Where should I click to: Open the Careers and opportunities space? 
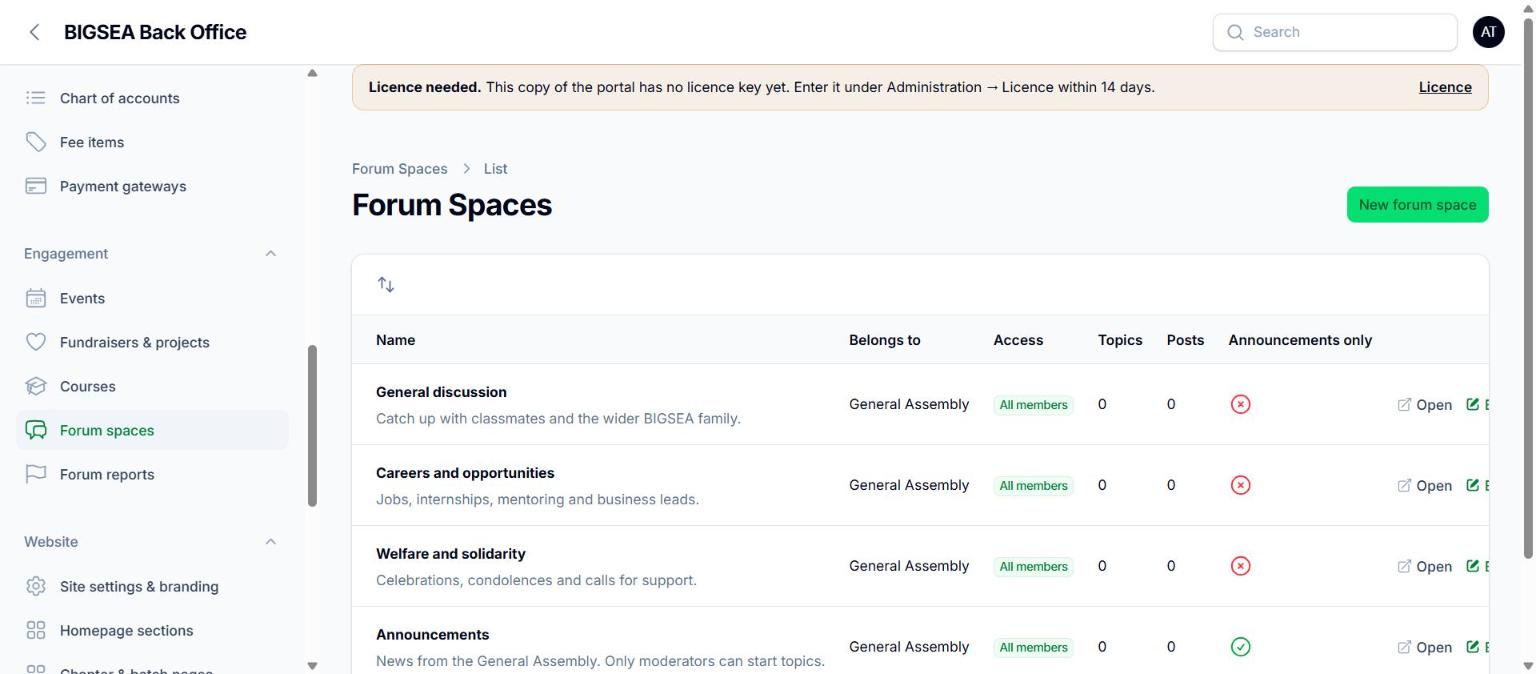(1425, 486)
